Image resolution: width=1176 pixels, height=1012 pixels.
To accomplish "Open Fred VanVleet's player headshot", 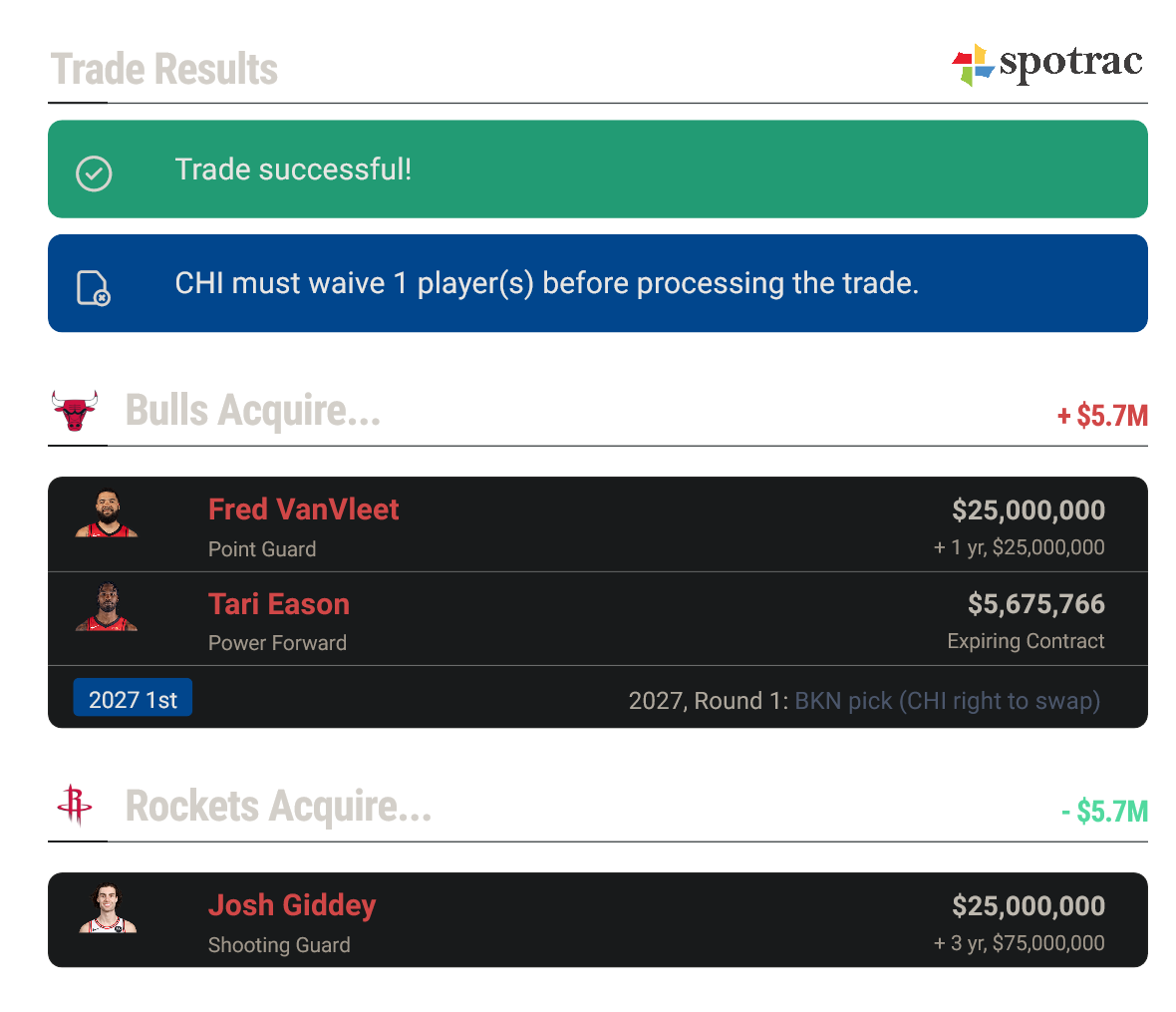I will coord(107,515).
